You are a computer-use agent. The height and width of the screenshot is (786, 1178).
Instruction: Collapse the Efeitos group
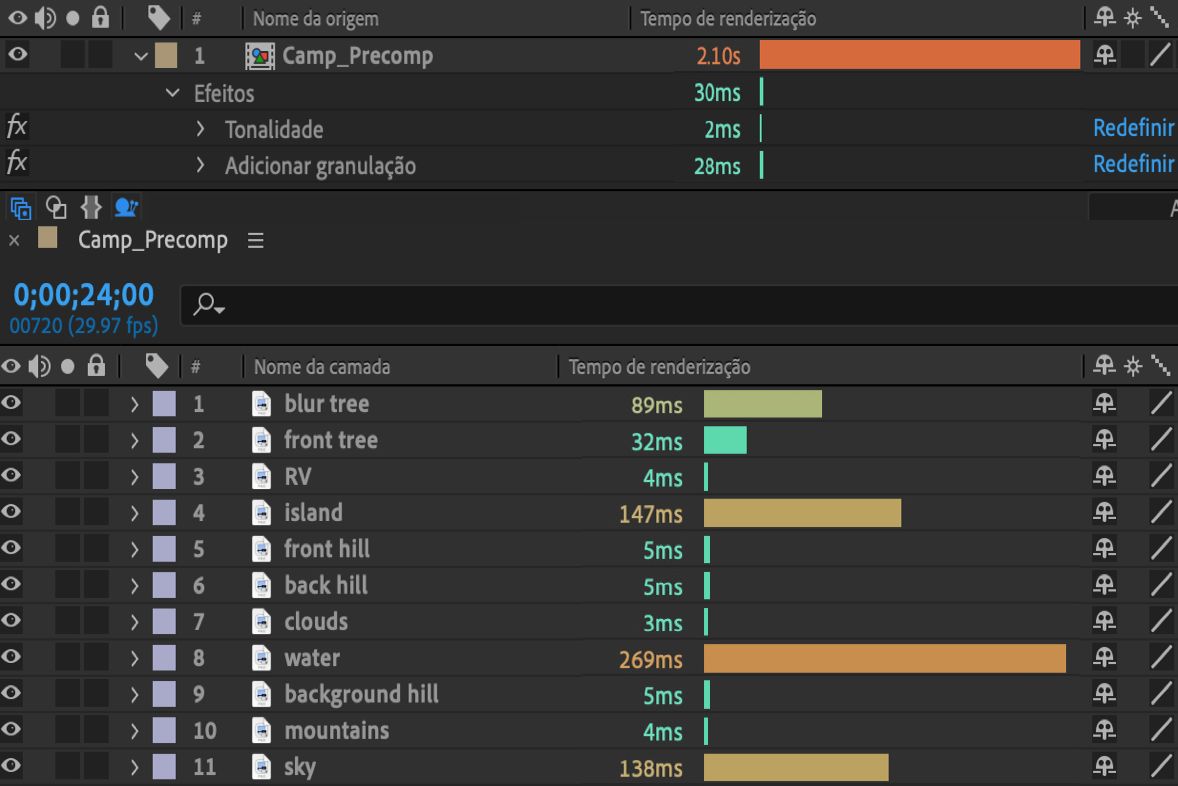click(173, 93)
